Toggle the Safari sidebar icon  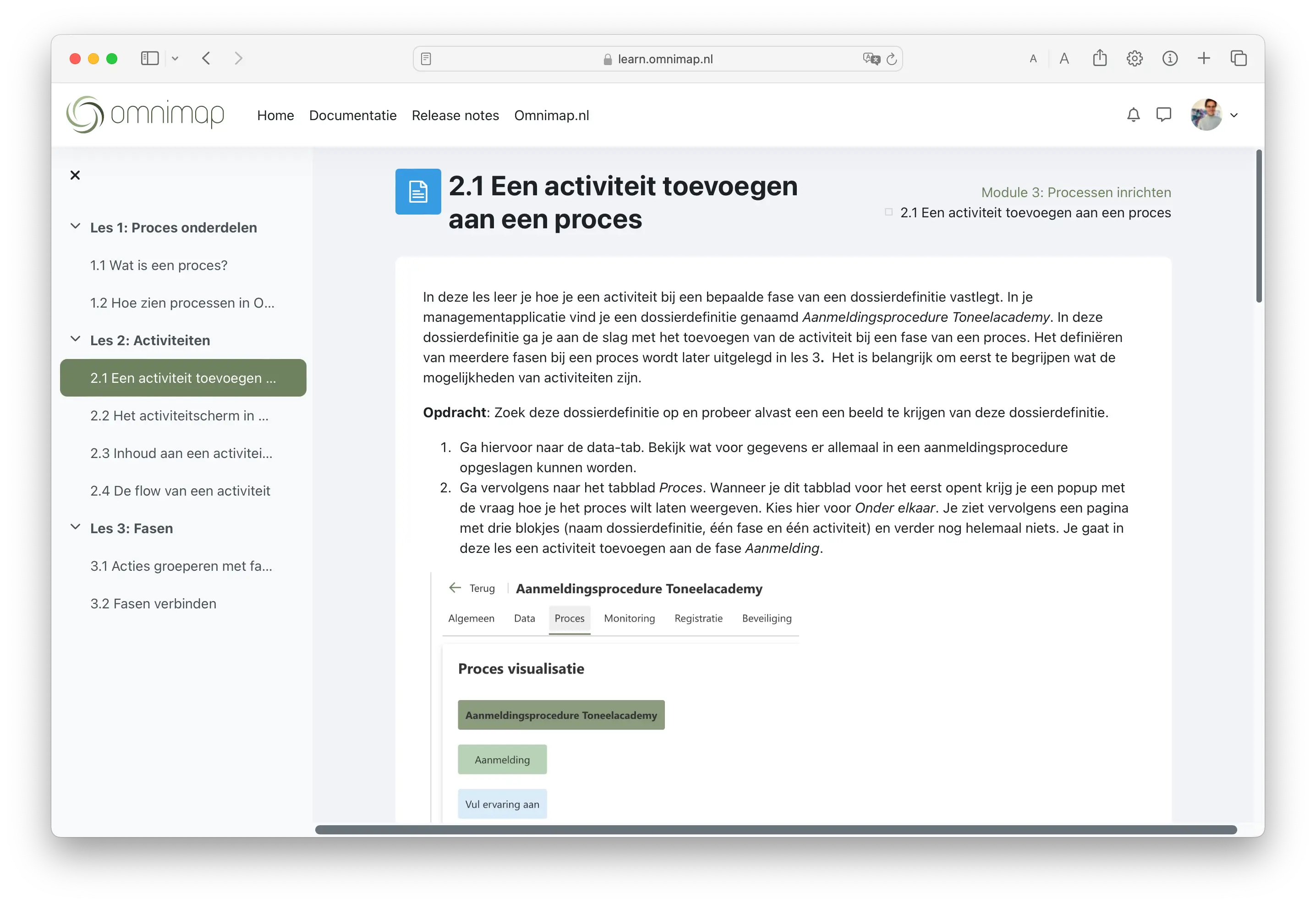point(150,58)
